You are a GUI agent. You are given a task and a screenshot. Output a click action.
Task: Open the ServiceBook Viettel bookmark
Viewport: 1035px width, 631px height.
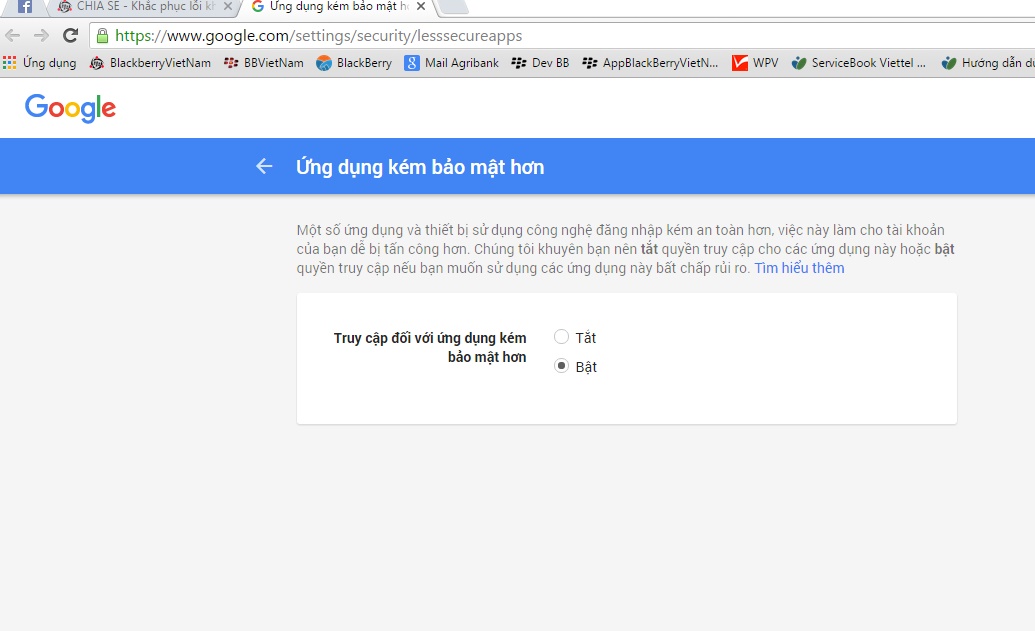click(858, 63)
